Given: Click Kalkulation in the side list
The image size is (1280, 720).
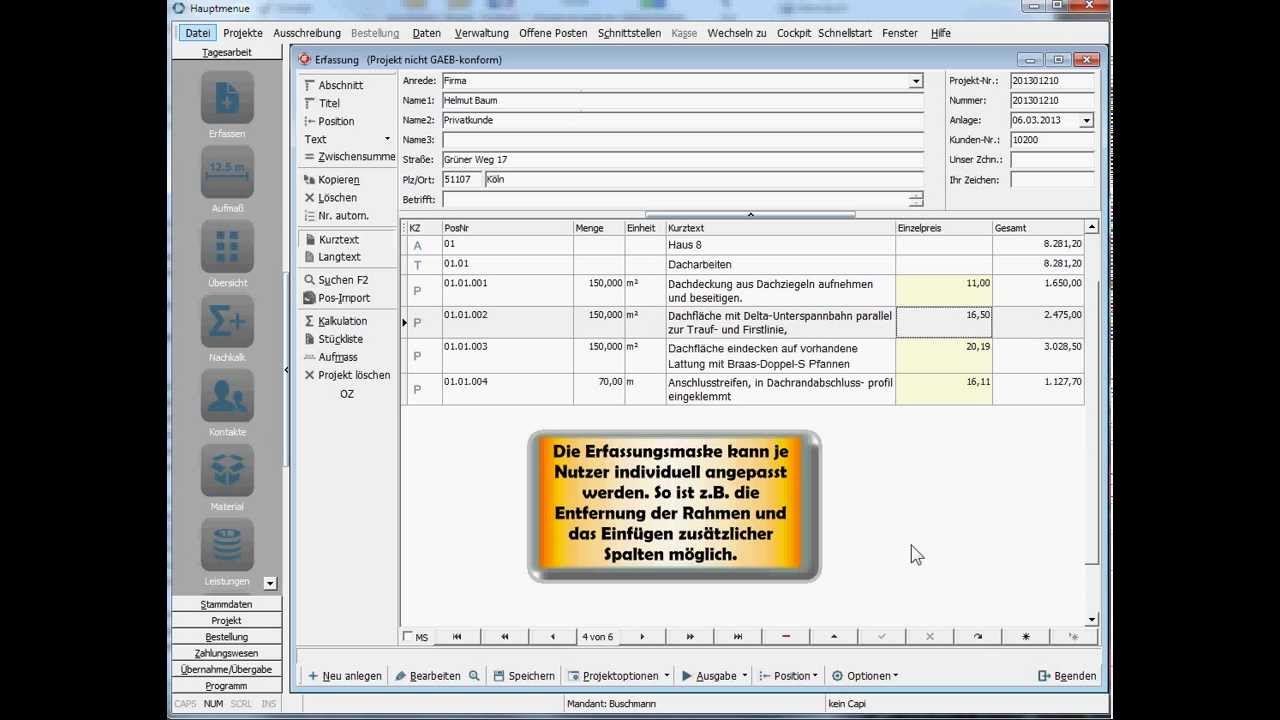Looking at the screenshot, I should click(336, 321).
